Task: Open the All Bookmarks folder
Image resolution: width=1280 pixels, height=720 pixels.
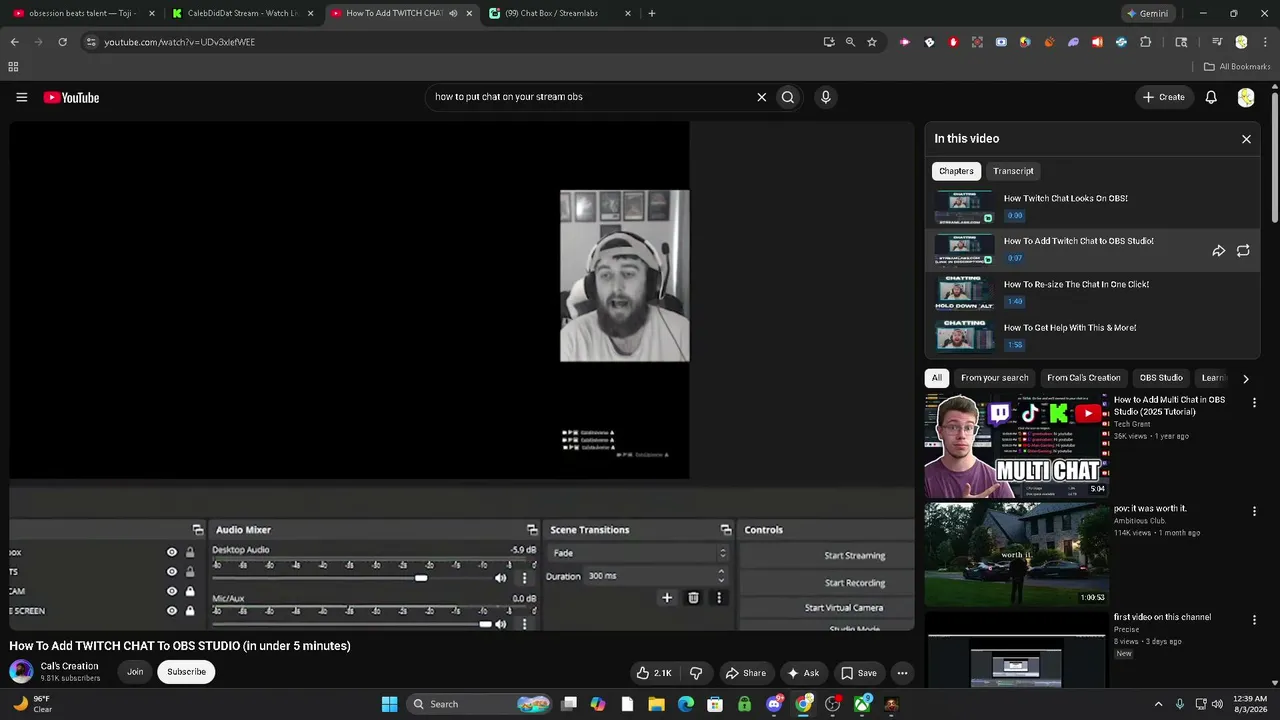Action: pos(1237,67)
